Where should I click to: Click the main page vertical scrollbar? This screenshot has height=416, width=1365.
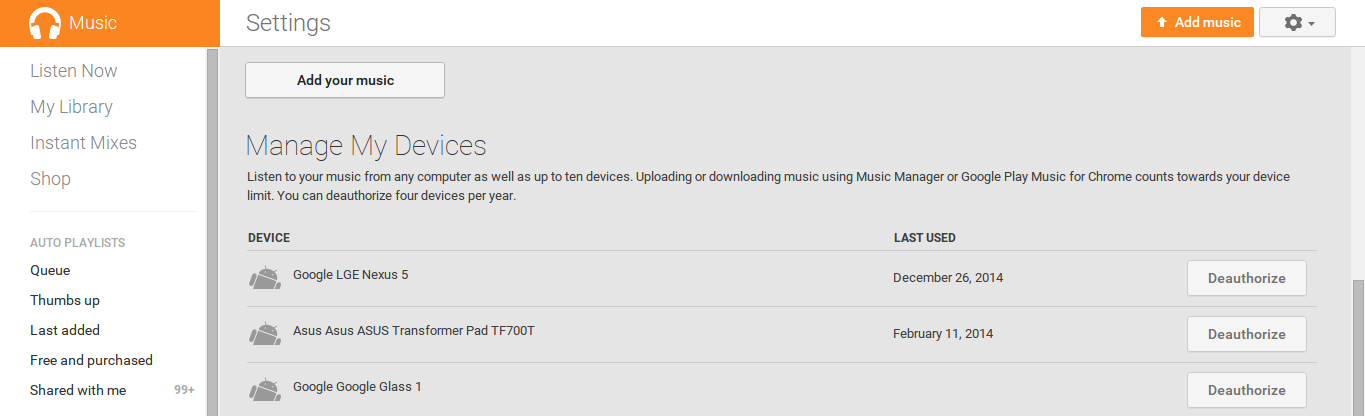click(x=1357, y=340)
